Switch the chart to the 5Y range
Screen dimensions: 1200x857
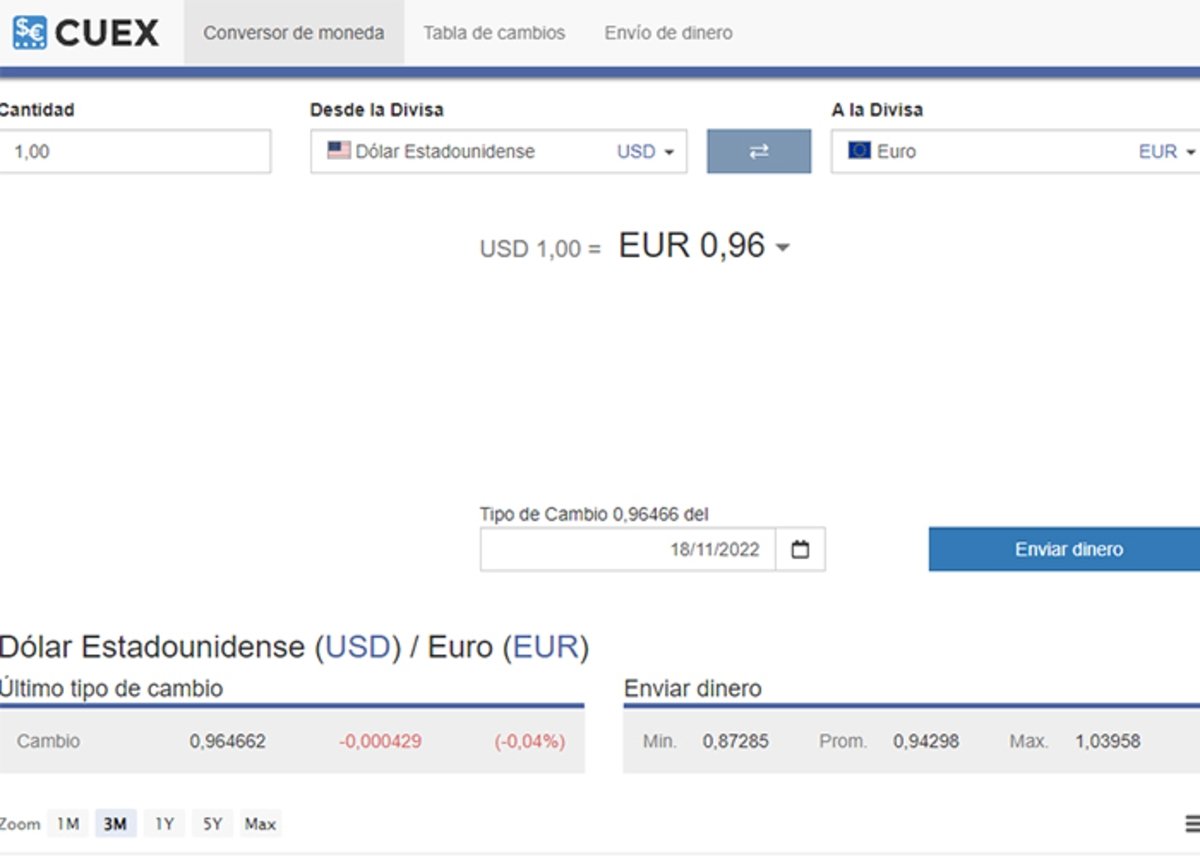click(x=212, y=824)
